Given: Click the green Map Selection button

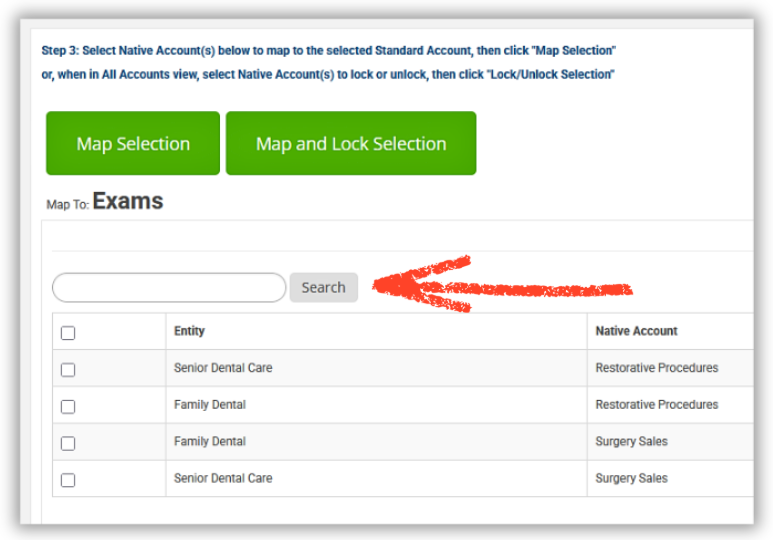Looking at the screenshot, I should (x=133, y=144).
